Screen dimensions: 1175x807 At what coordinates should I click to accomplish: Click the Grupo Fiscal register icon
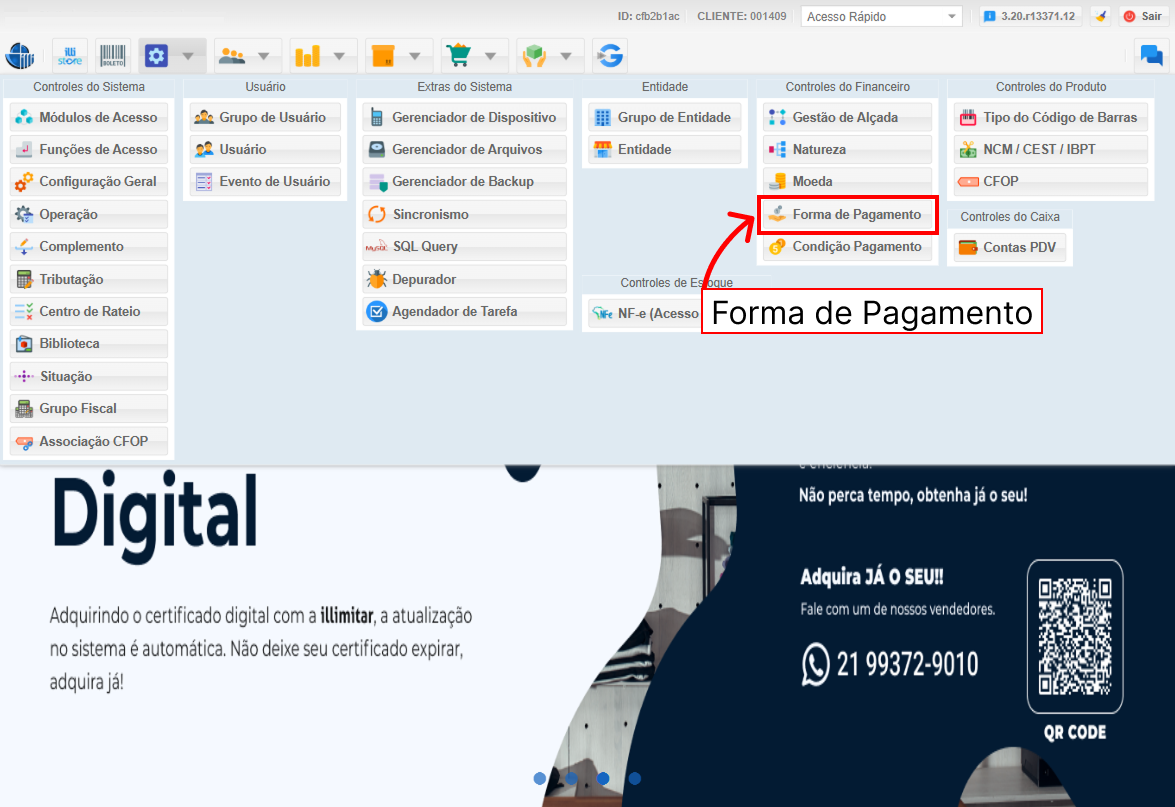24,408
